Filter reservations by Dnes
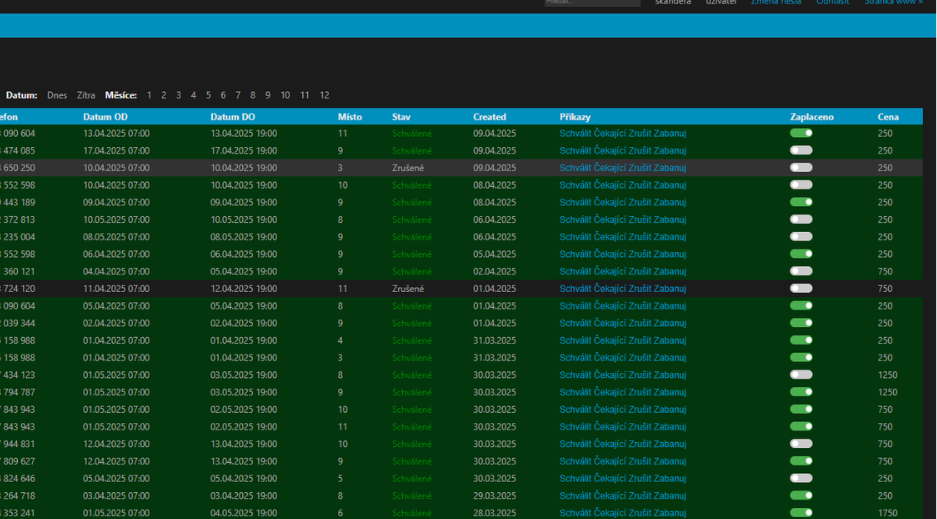The height and width of the screenshot is (519, 937). pyautogui.click(x=57, y=96)
